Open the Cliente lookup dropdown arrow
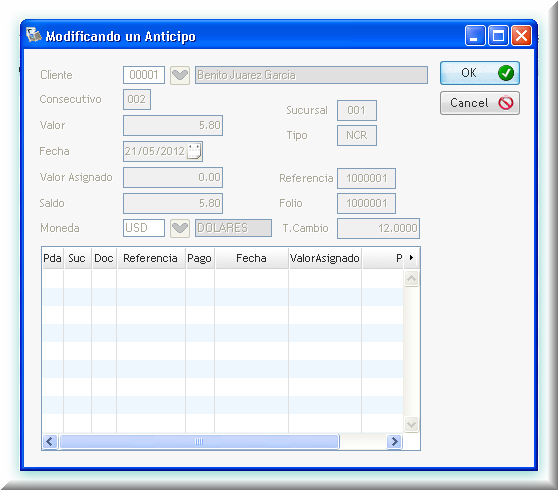The width and height of the screenshot is (558, 490). point(180,75)
